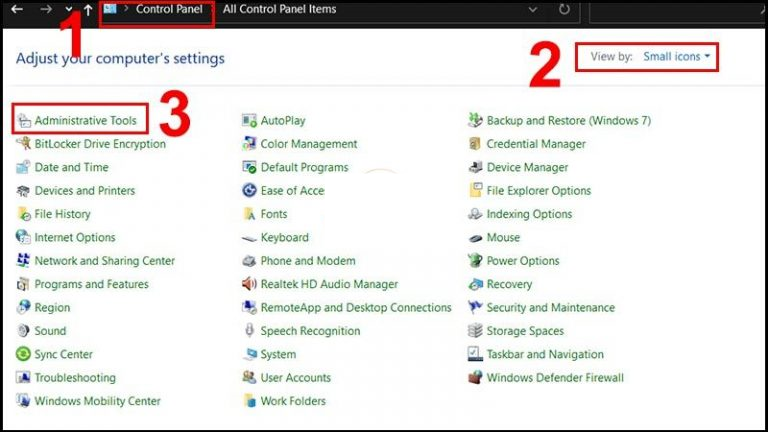Select the Device Manager icon
768x432 pixels.
pos(475,167)
